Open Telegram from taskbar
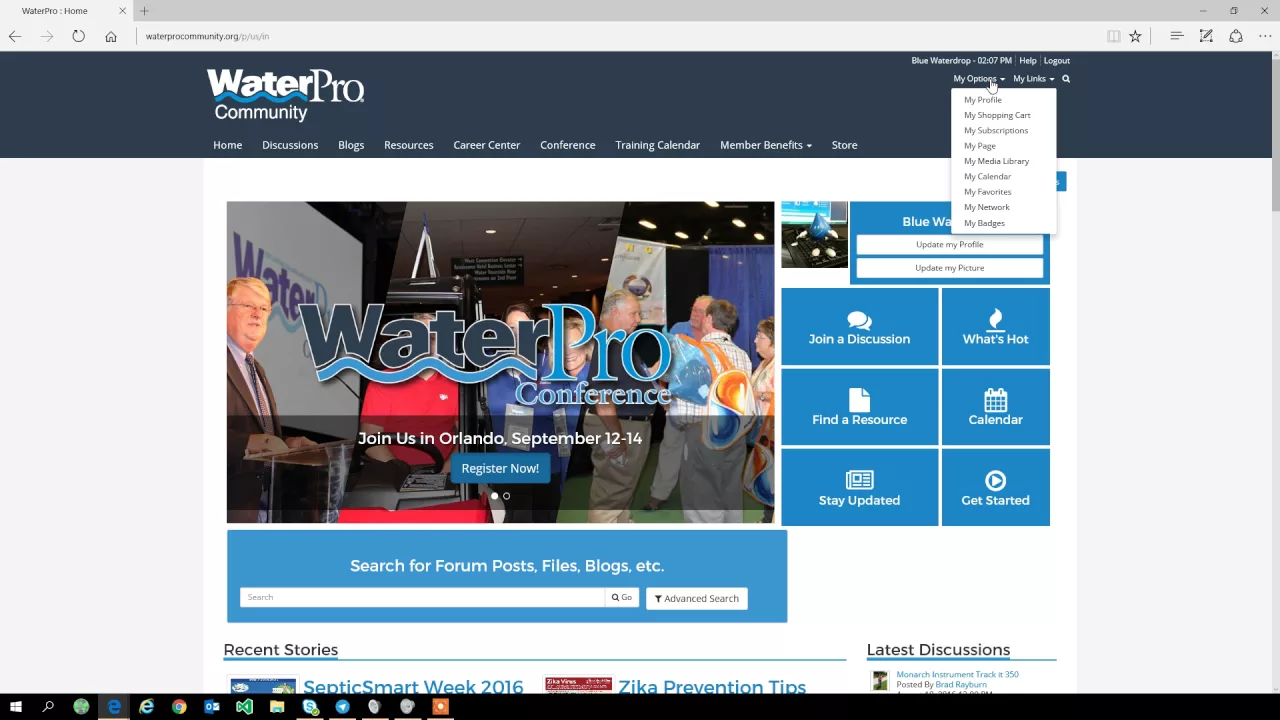1280x720 pixels. tap(342, 707)
